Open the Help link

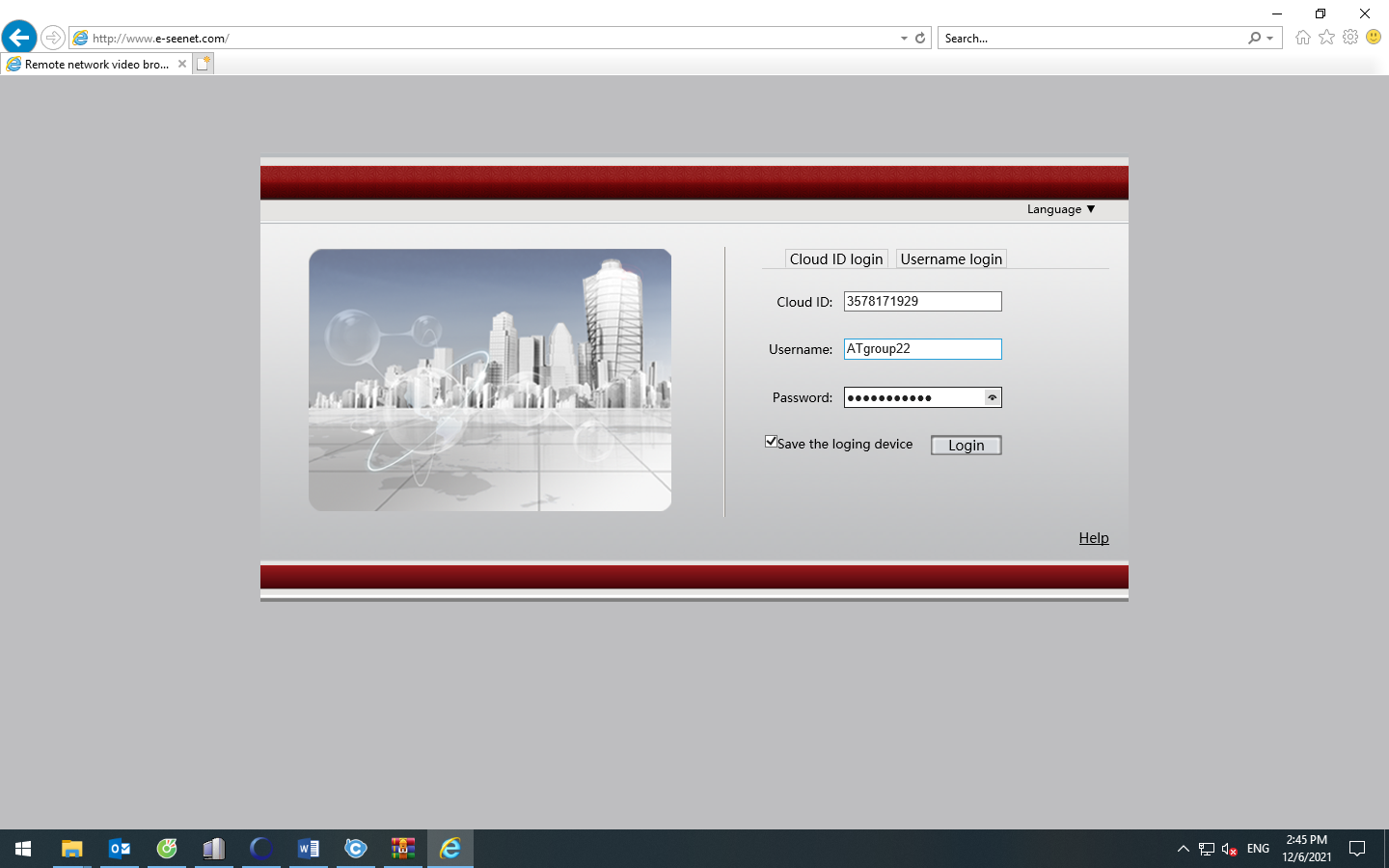(1093, 538)
